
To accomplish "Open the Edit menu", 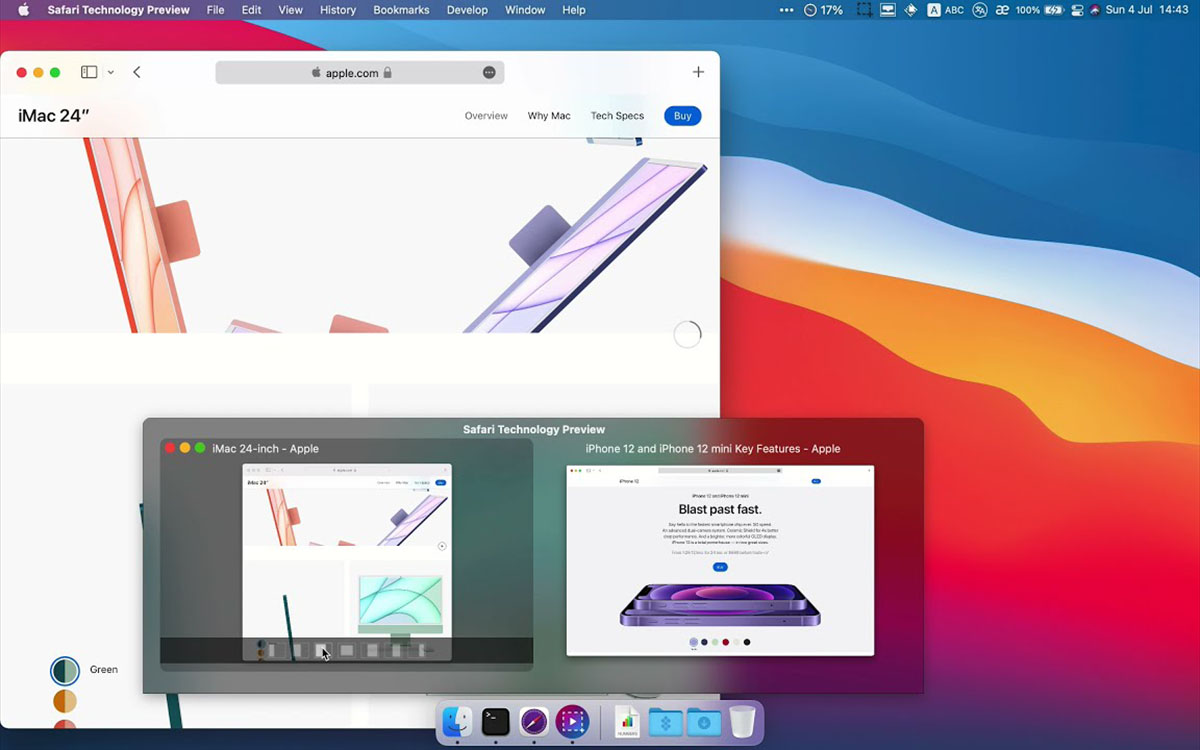I will tap(251, 10).
